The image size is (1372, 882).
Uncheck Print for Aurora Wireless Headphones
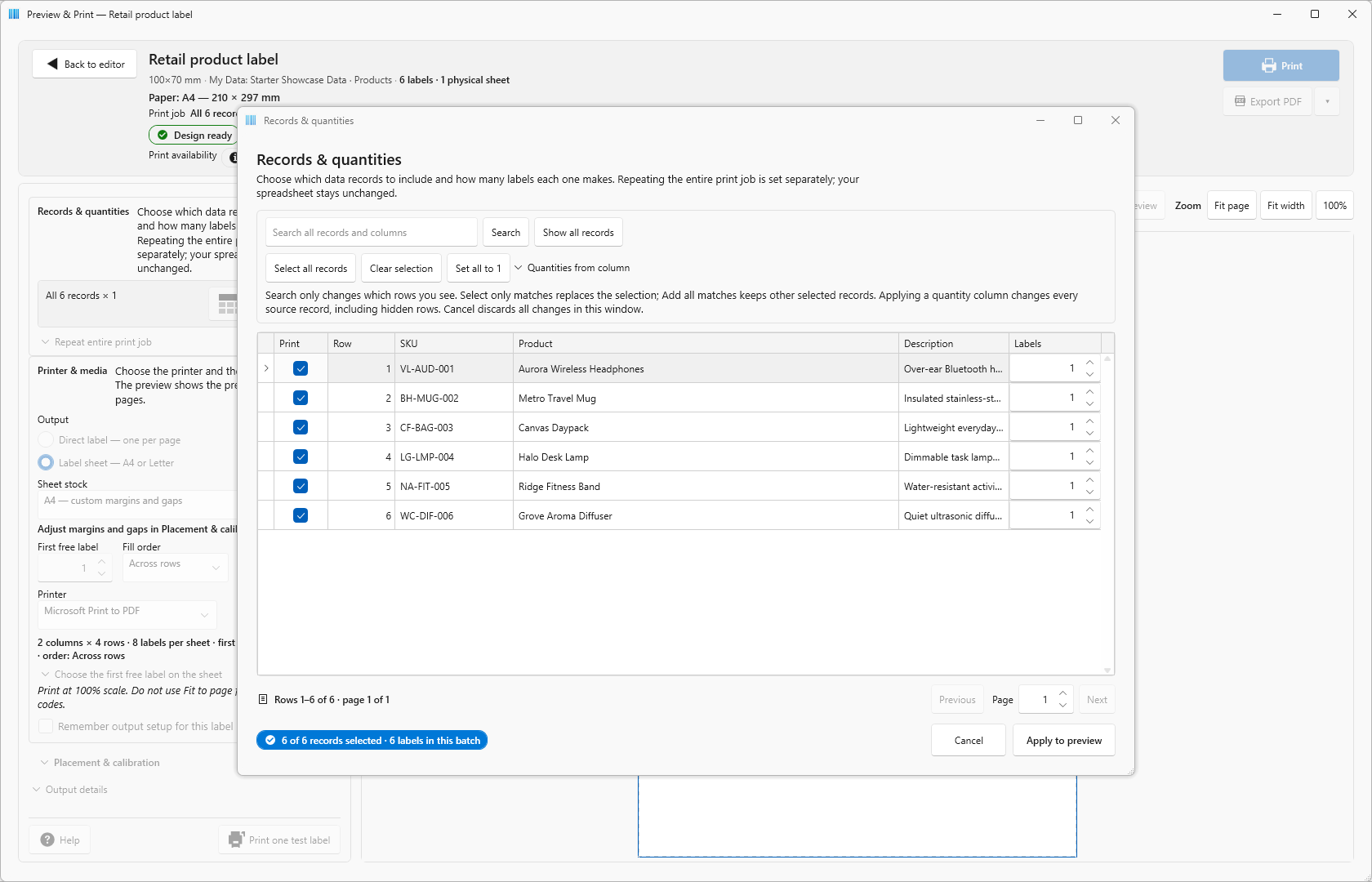[301, 368]
